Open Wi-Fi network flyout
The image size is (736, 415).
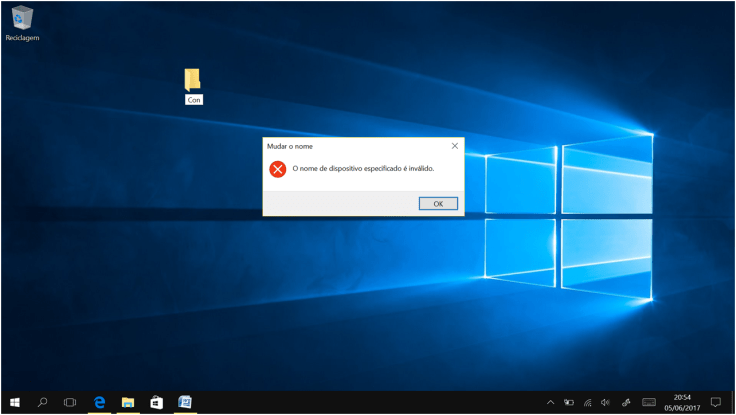587,402
